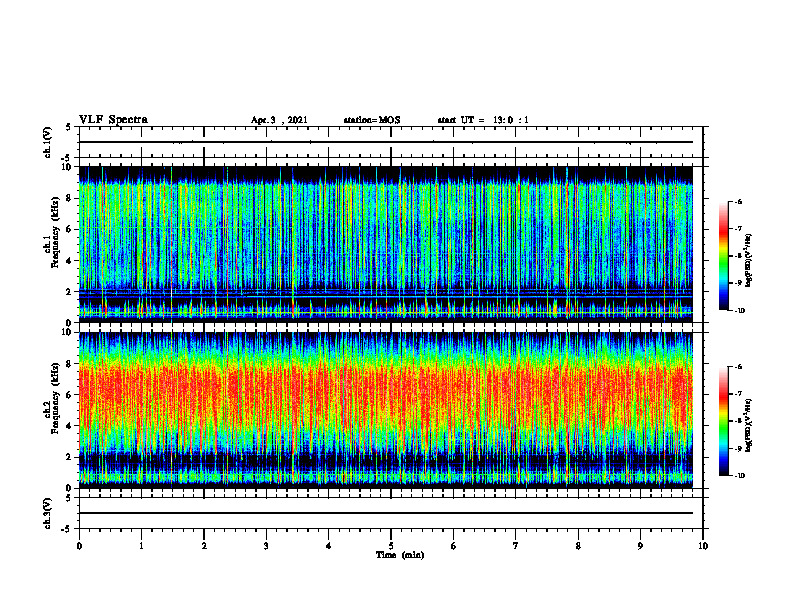Click the "4" kHz tick label on ch.2 axis

coord(70,426)
